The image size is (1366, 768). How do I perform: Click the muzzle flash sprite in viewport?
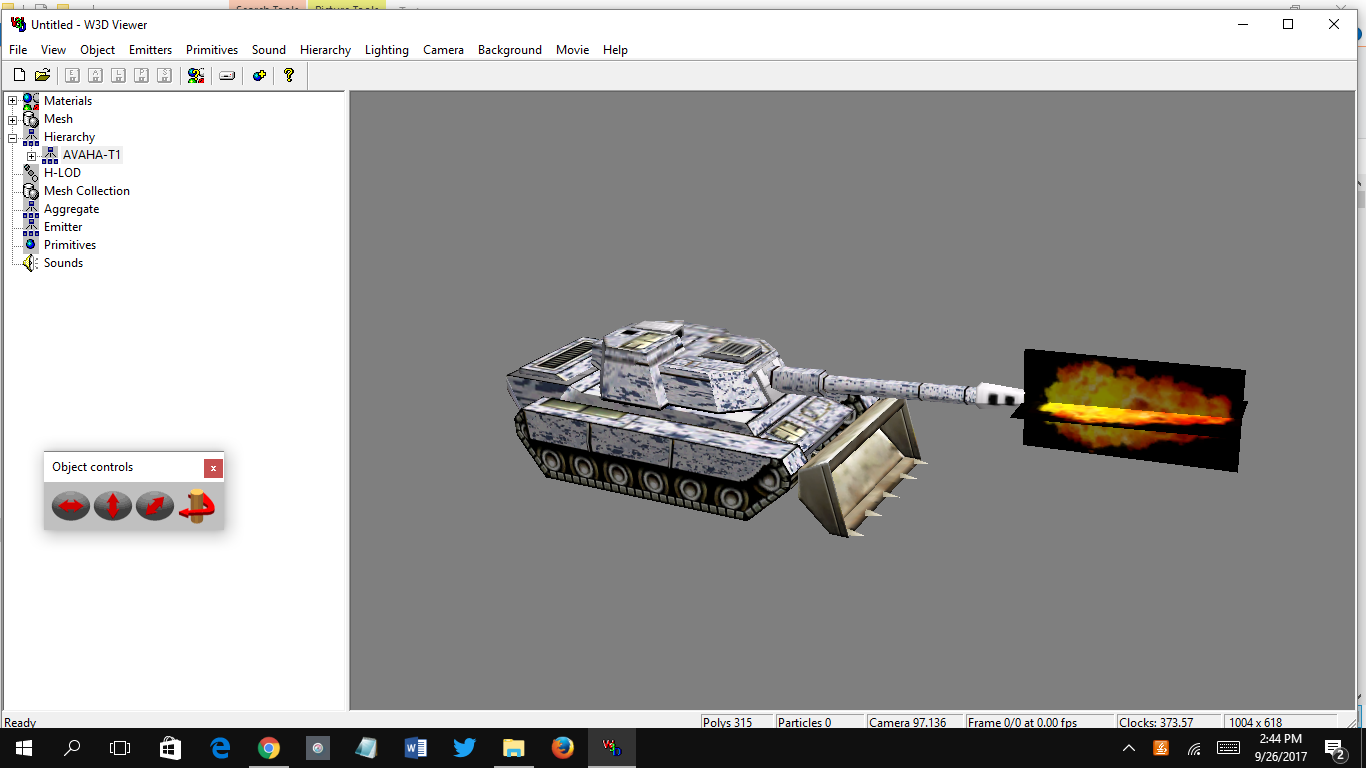pyautogui.click(x=1130, y=410)
